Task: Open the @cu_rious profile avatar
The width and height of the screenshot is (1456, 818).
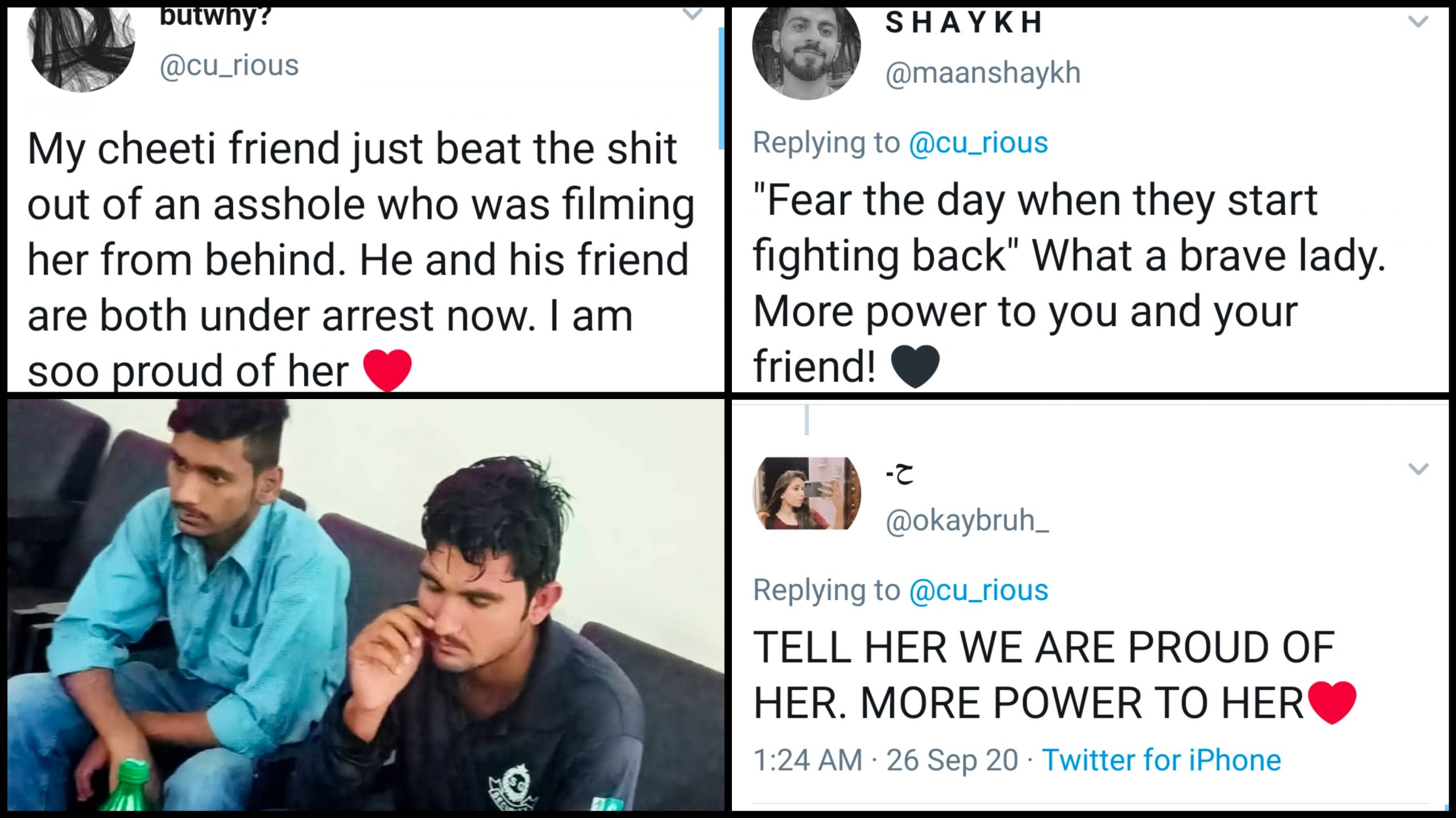Action: coord(81,50)
